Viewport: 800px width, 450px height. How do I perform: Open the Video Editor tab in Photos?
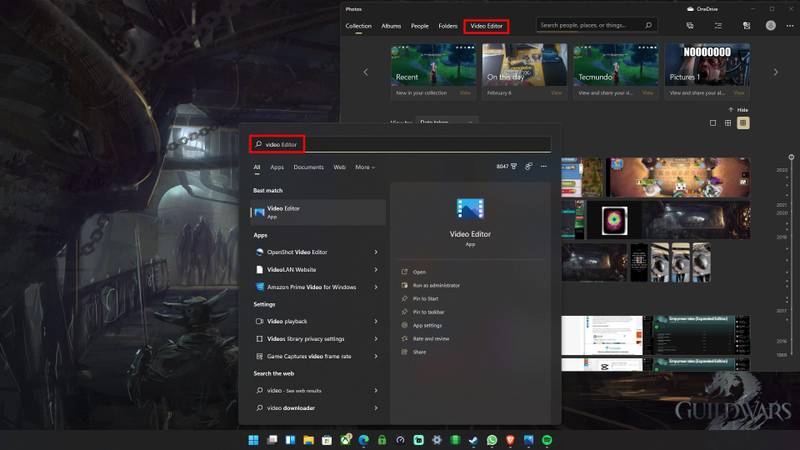(x=486, y=26)
